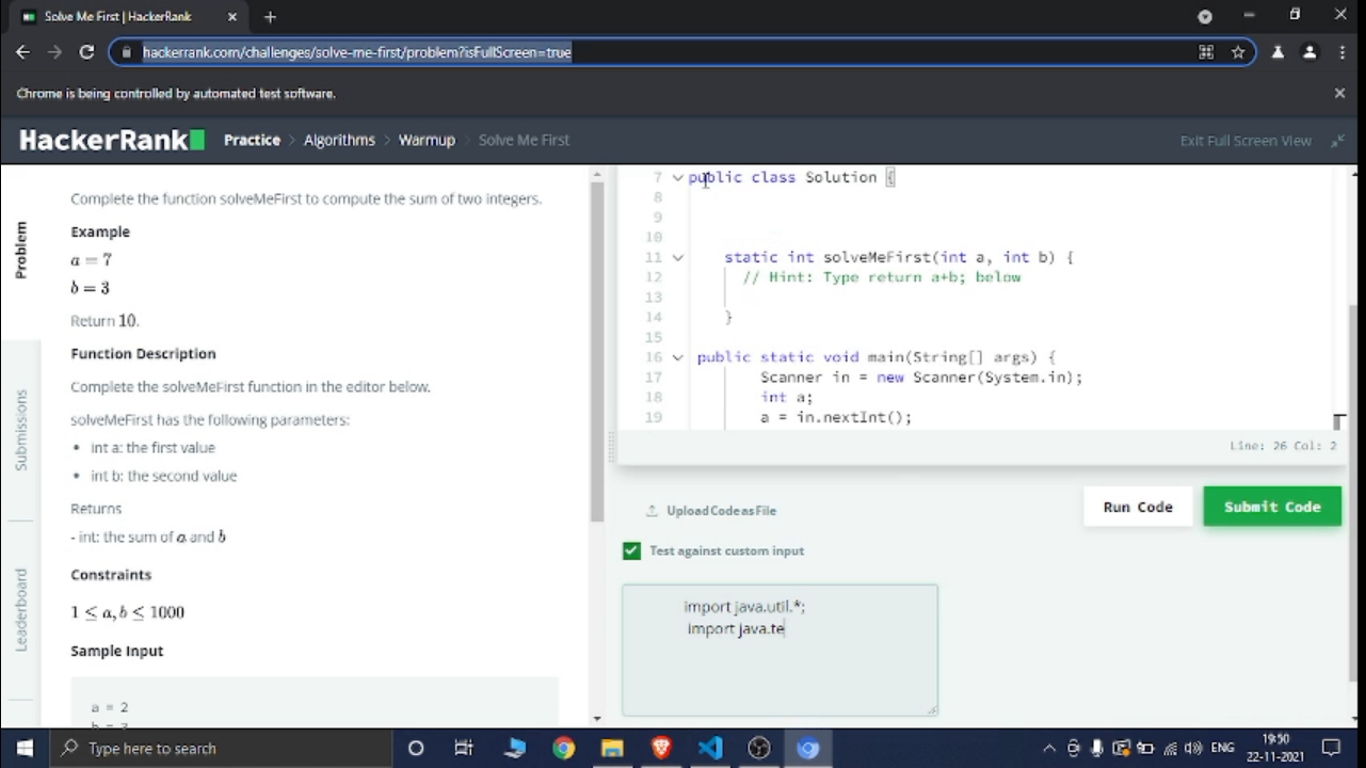Click the problem description scrollbar
Viewport: 1366px width, 768px height.
click(597, 350)
